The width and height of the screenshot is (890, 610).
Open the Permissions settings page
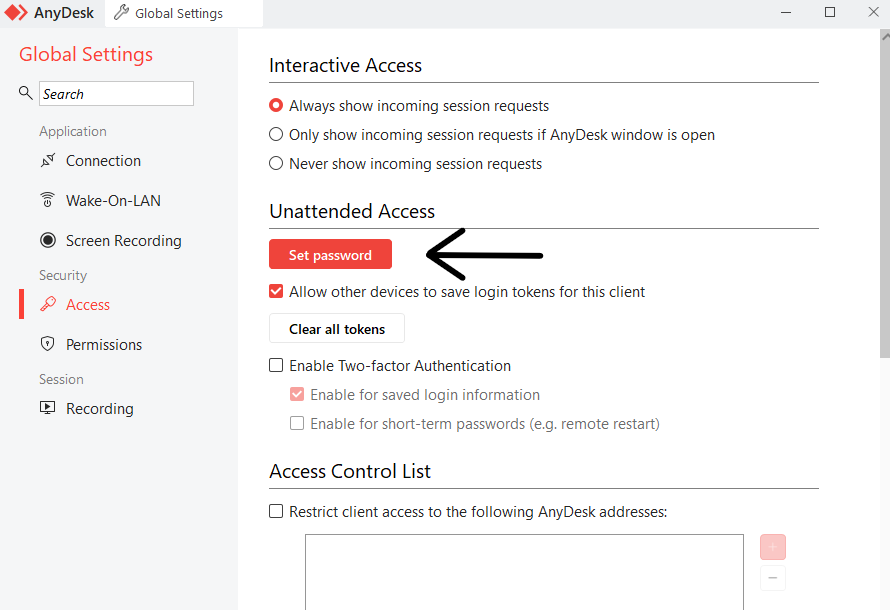click(104, 344)
